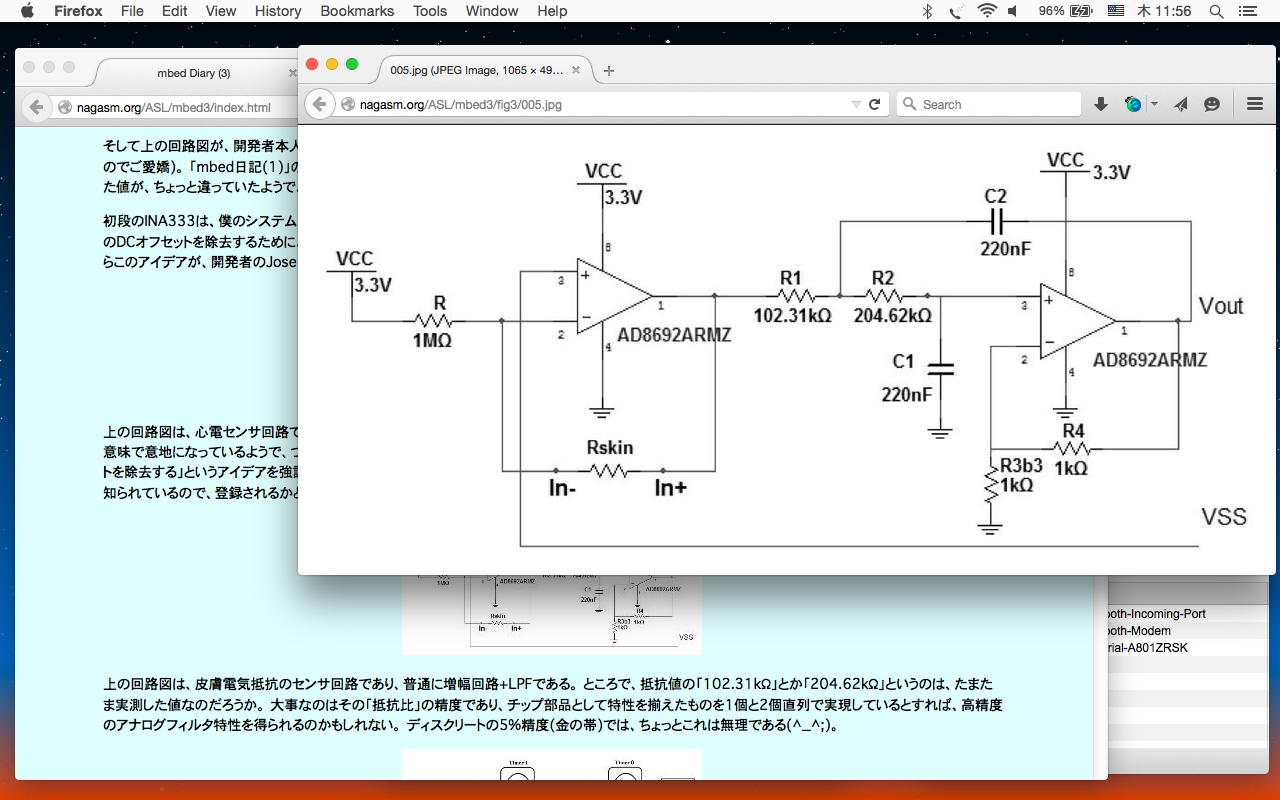
Task: Click the globe extension icon in toolbar
Action: point(1133,104)
